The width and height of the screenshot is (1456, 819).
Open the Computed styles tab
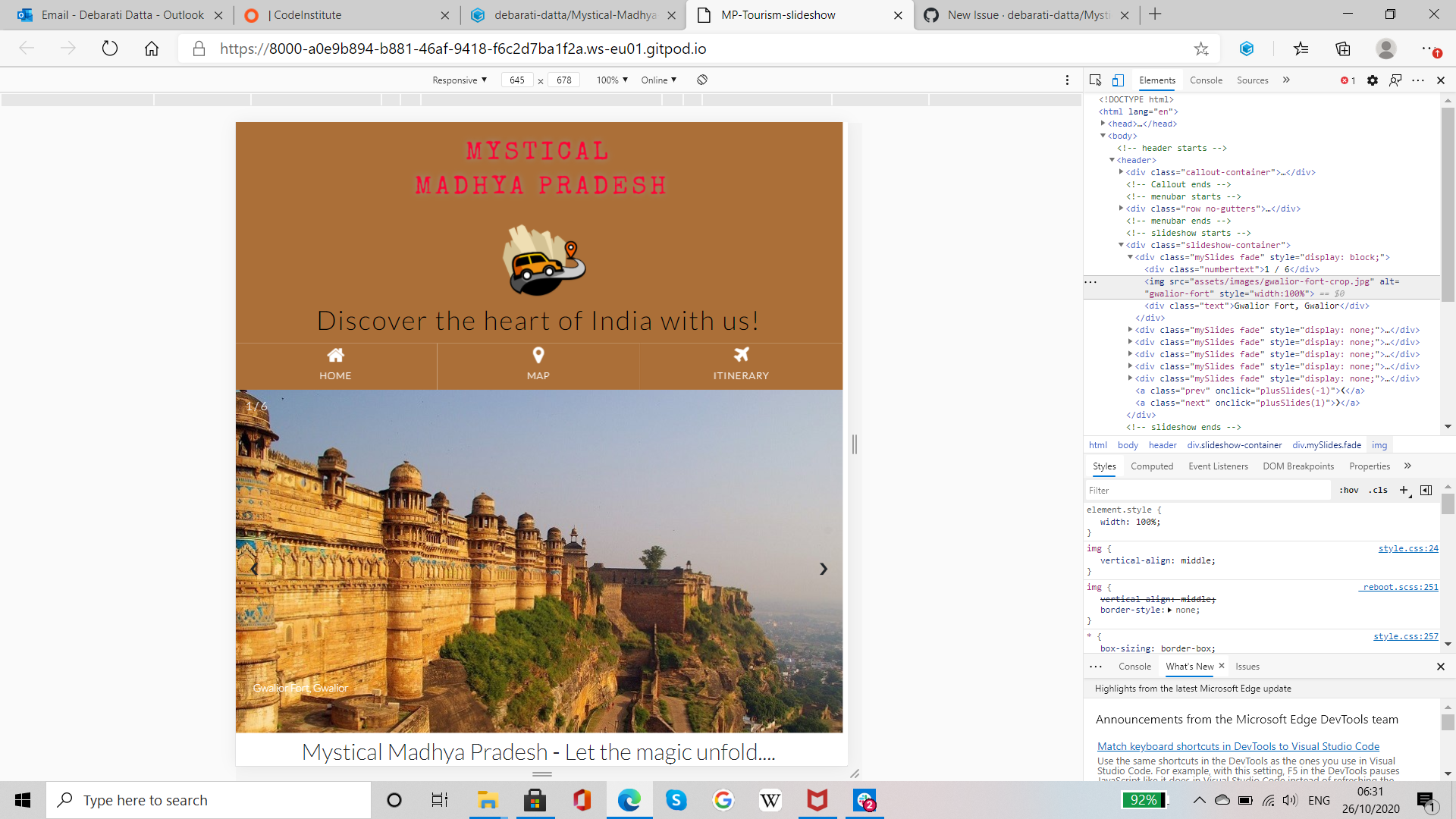click(1152, 466)
